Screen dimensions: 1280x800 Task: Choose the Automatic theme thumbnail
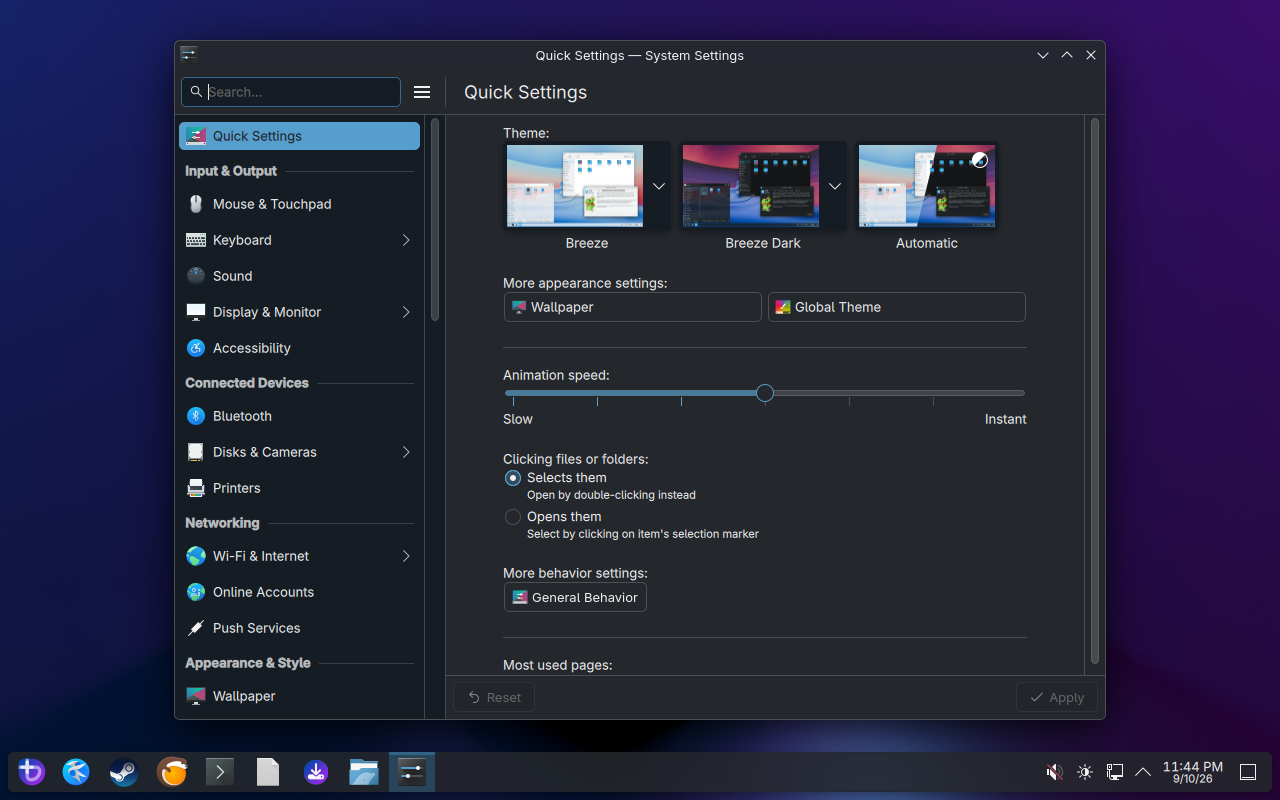(x=927, y=186)
